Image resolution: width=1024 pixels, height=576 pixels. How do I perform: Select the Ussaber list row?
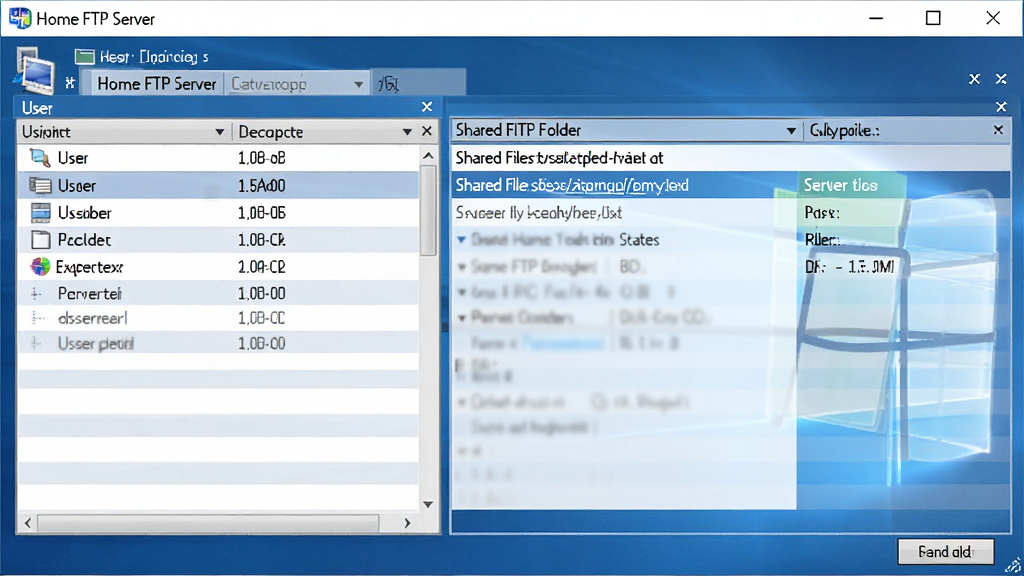(218, 212)
